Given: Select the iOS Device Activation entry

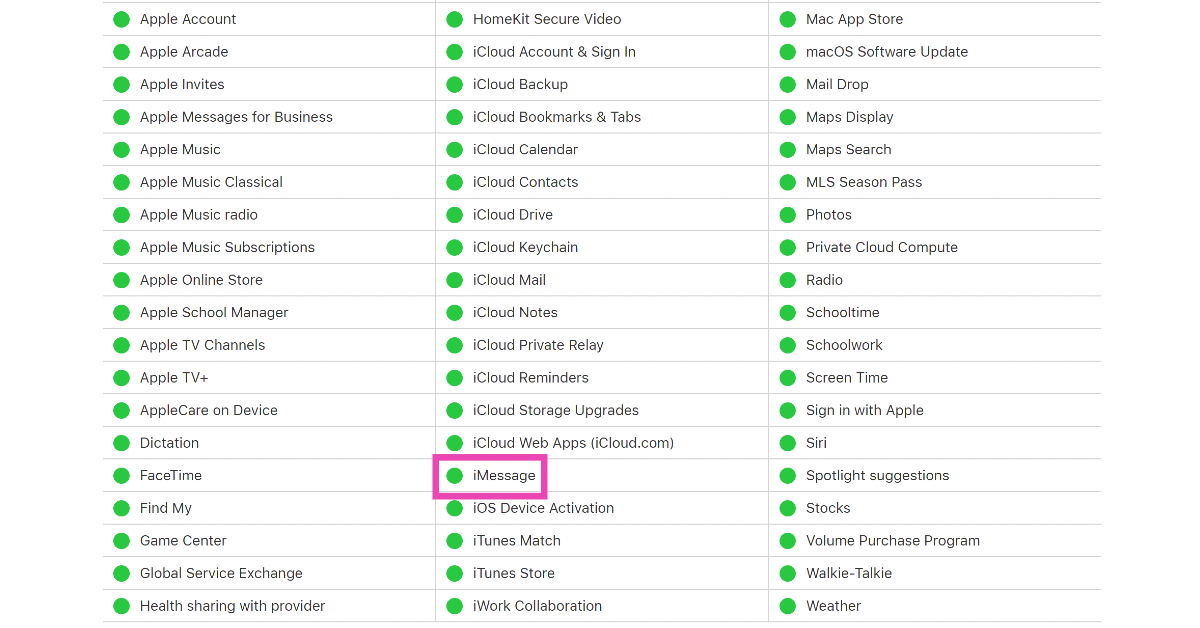Looking at the screenshot, I should pos(543,508).
